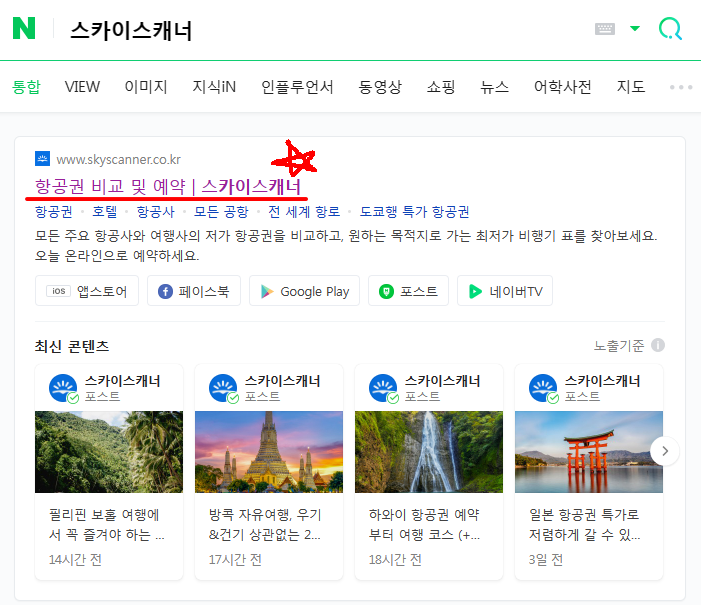
Task: Click the Skyscanner favicon next to URL
Action: 42,159
